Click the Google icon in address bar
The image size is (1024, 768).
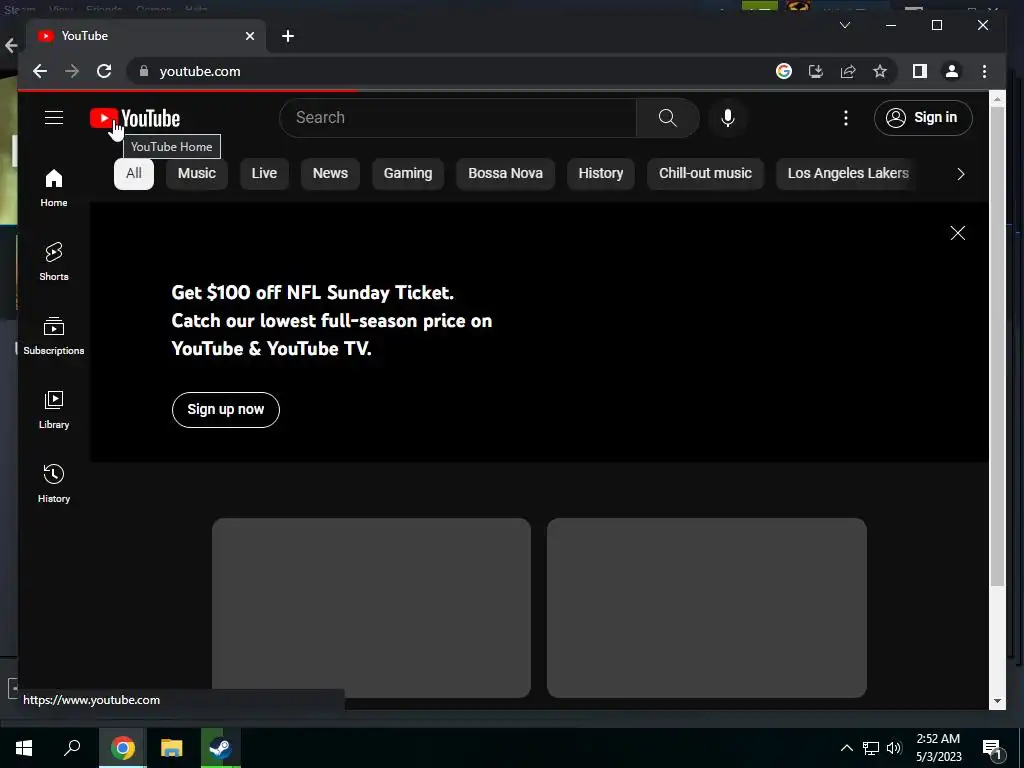point(784,71)
